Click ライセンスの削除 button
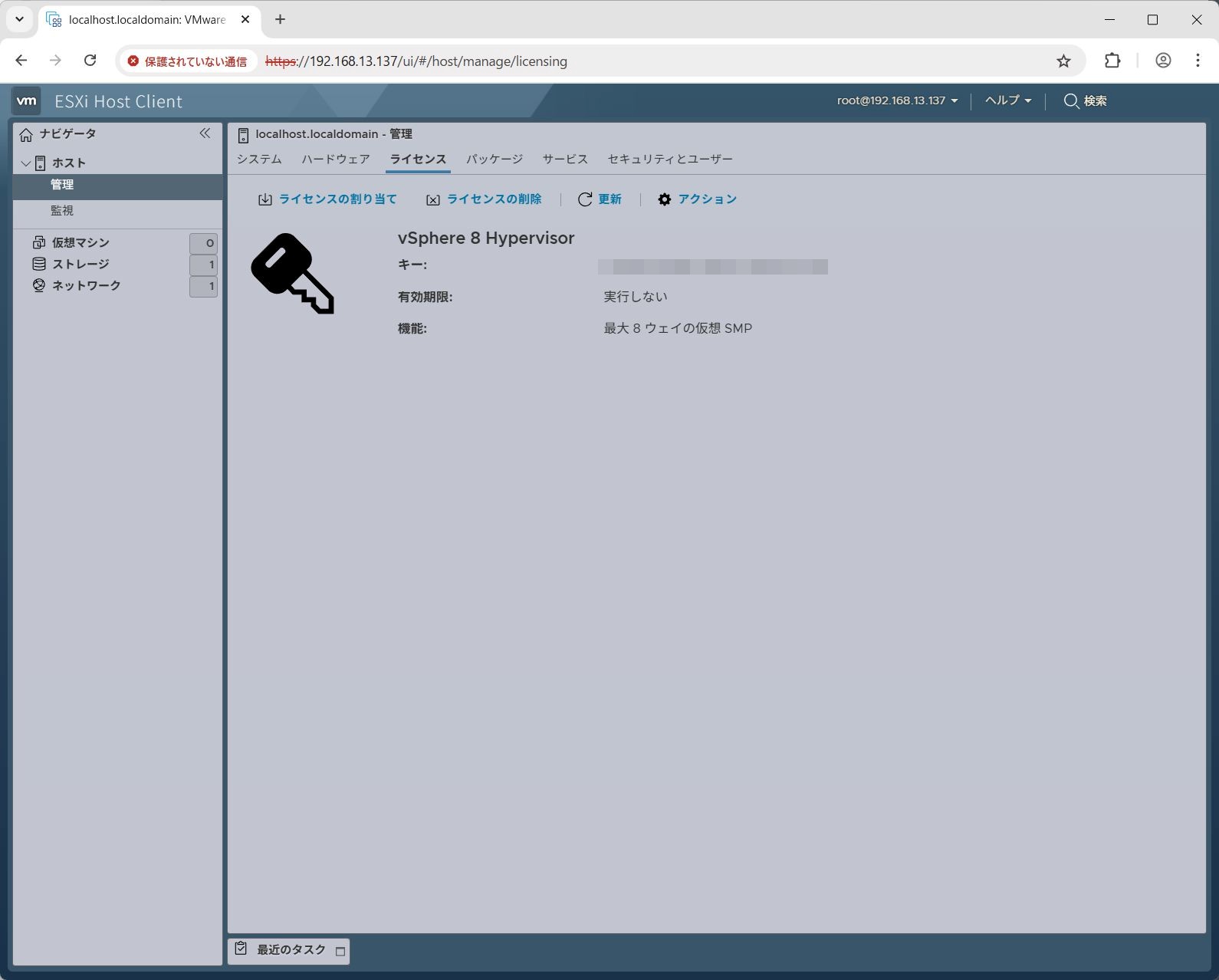Image resolution: width=1219 pixels, height=980 pixels. click(x=484, y=199)
